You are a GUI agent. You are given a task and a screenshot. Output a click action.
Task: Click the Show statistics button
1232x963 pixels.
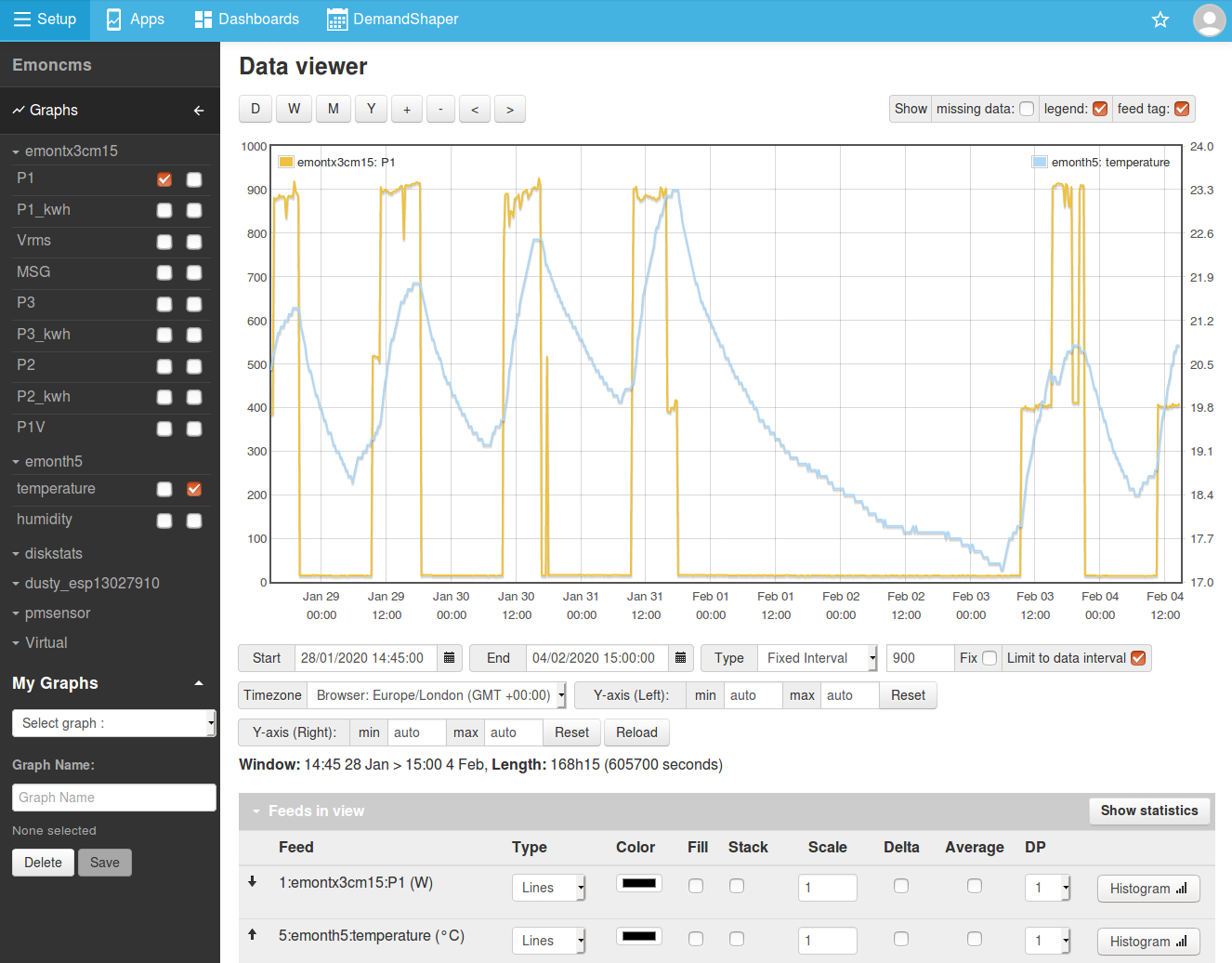[1148, 811]
